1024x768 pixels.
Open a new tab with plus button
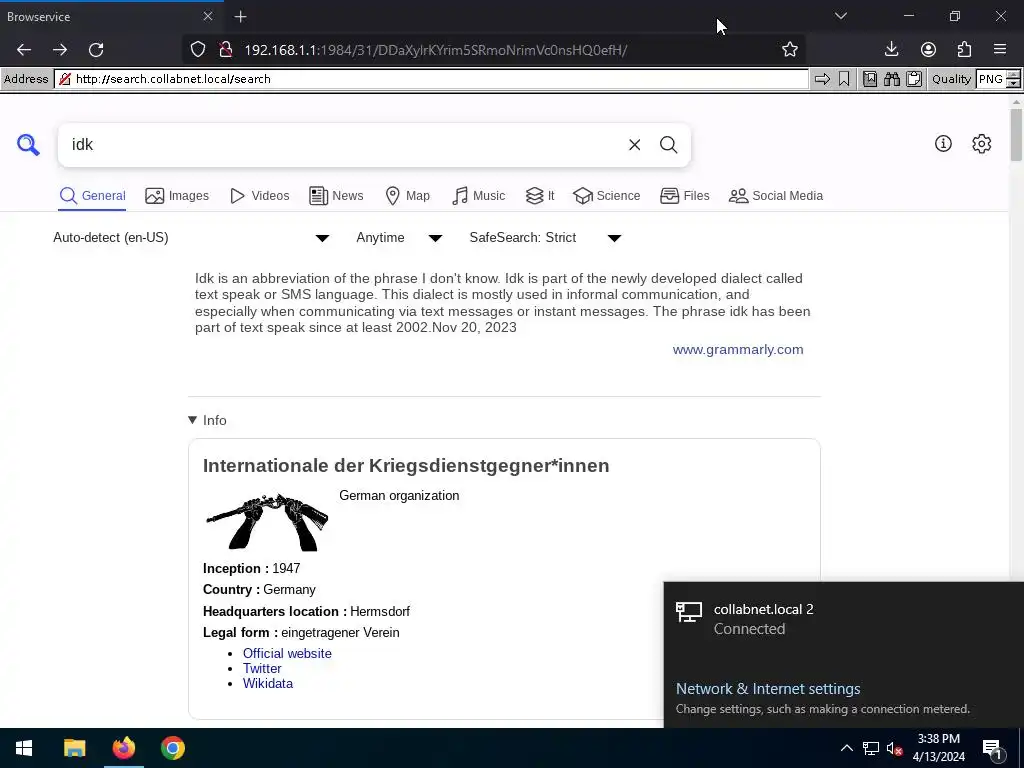(x=240, y=17)
